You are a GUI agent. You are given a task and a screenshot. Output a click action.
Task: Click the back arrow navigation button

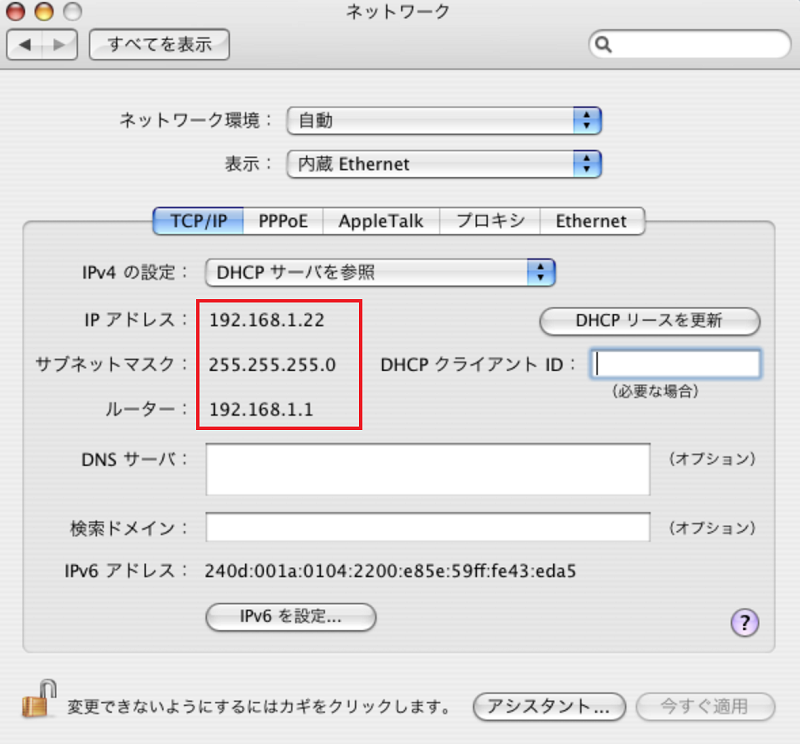click(x=24, y=45)
